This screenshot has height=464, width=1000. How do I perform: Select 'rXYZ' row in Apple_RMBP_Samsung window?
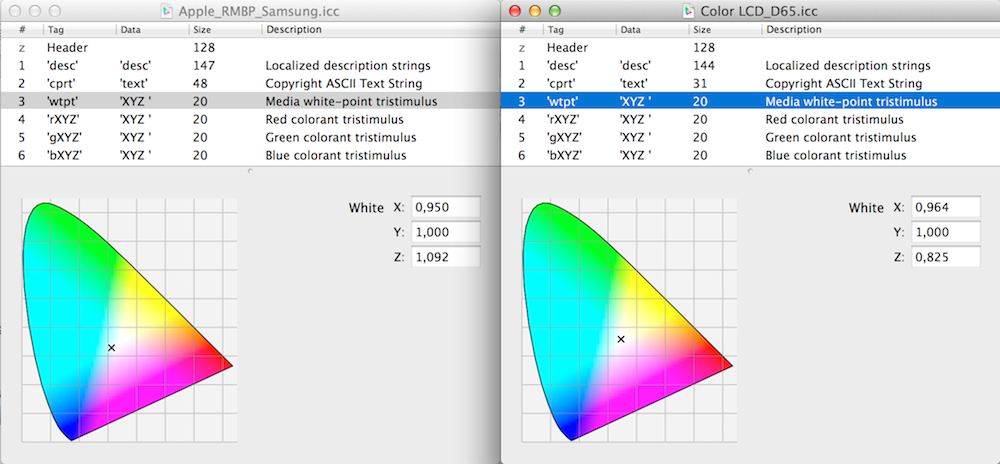250,119
